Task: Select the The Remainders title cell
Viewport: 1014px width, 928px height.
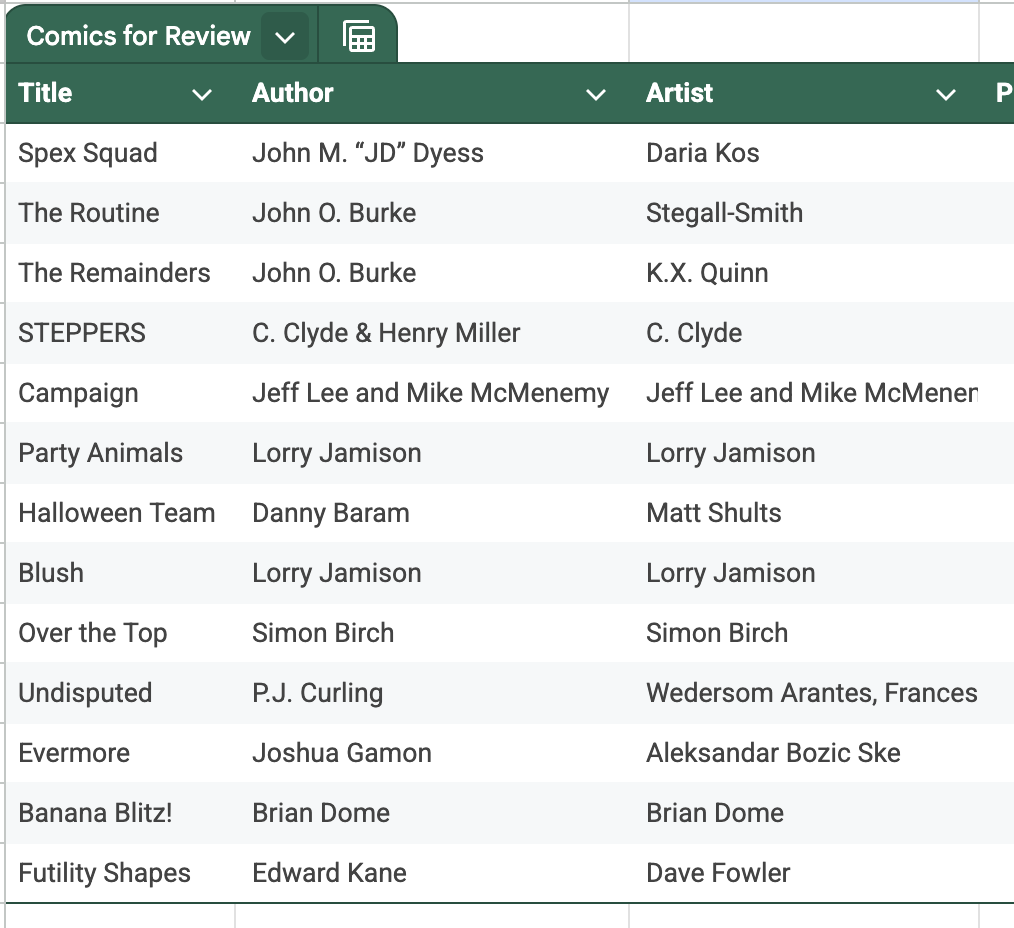Action: point(121,274)
